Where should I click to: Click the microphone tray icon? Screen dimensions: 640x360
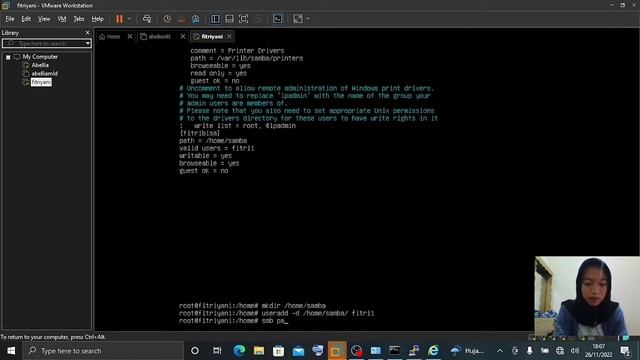[x=529, y=351]
